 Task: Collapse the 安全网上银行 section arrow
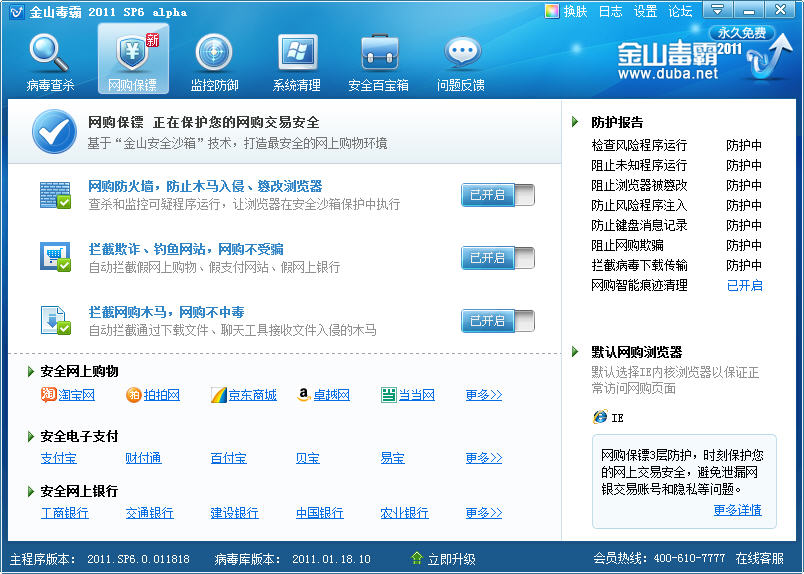pyautogui.click(x=31, y=491)
